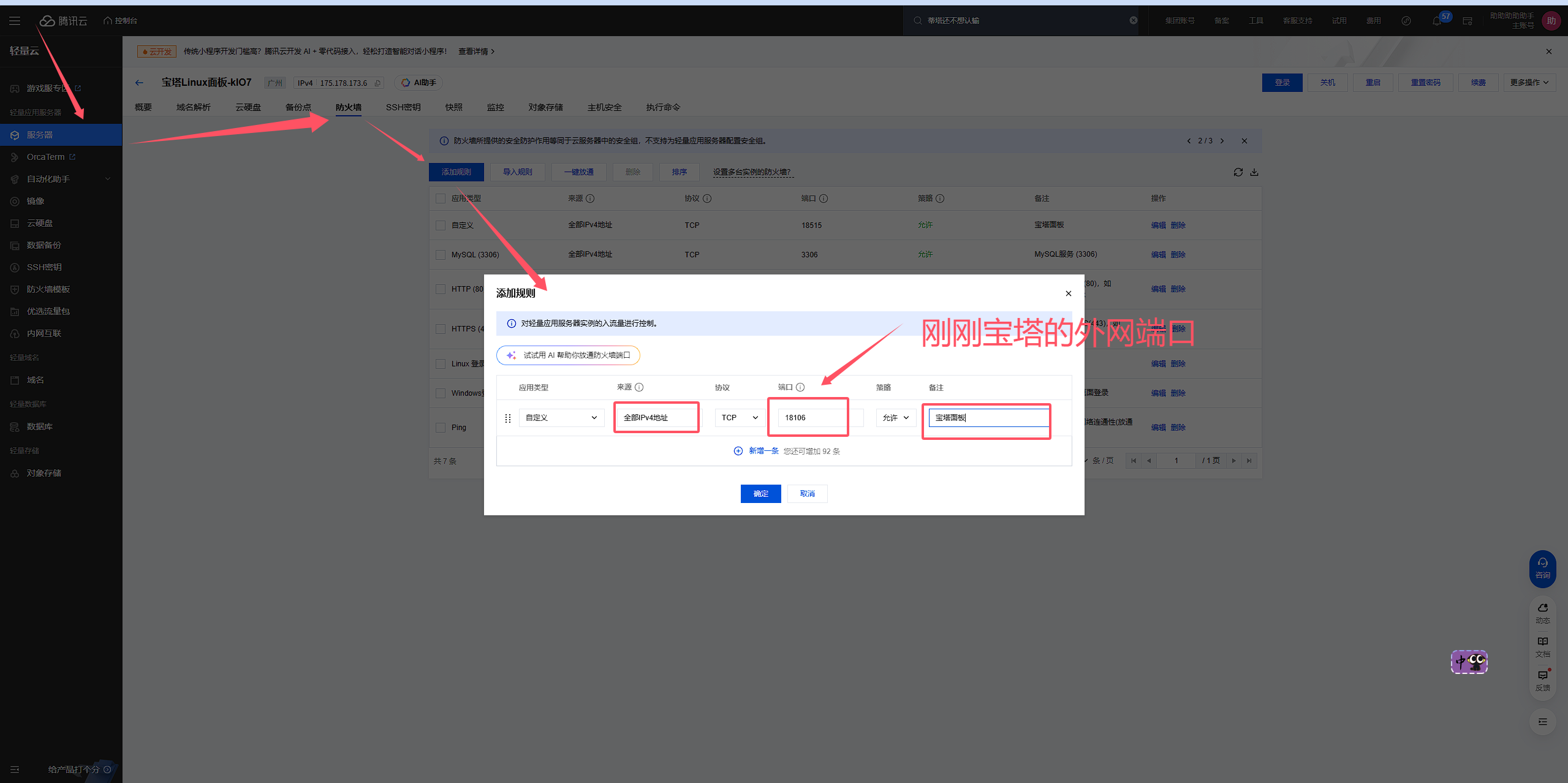
Task: Open the notification bell icon
Action: (x=1437, y=21)
